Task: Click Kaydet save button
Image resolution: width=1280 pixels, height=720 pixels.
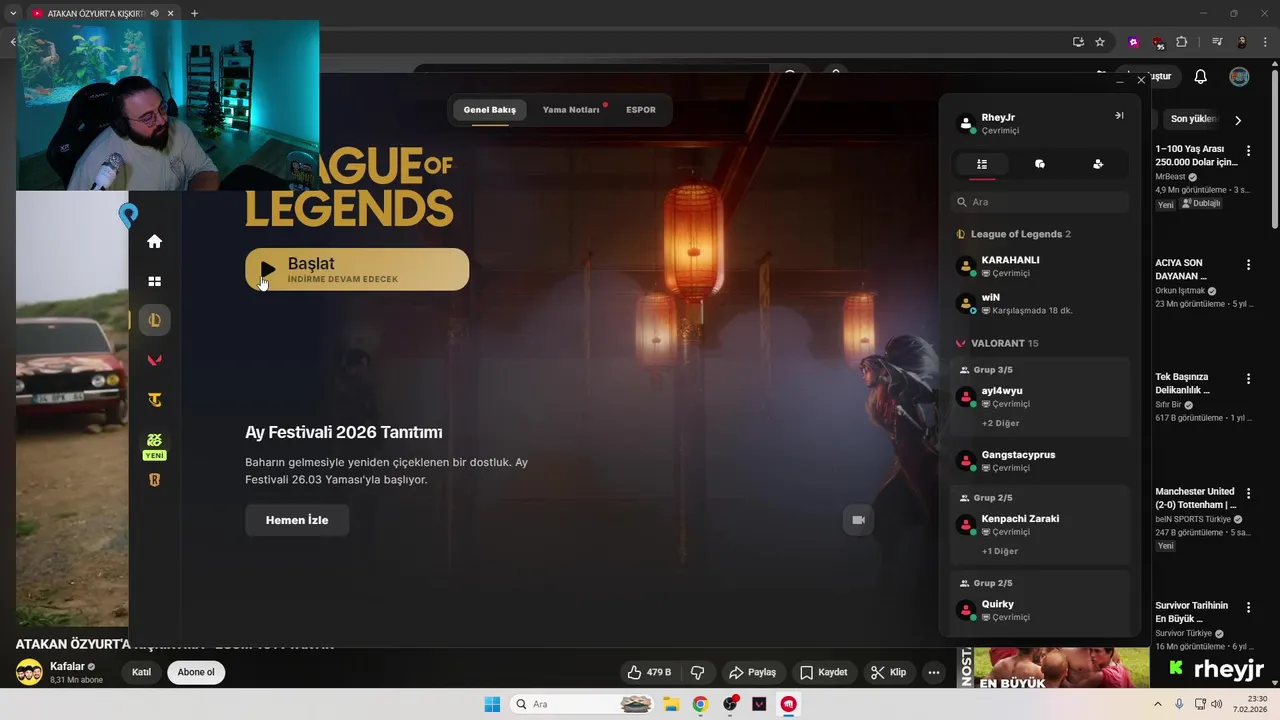Action: tap(823, 672)
